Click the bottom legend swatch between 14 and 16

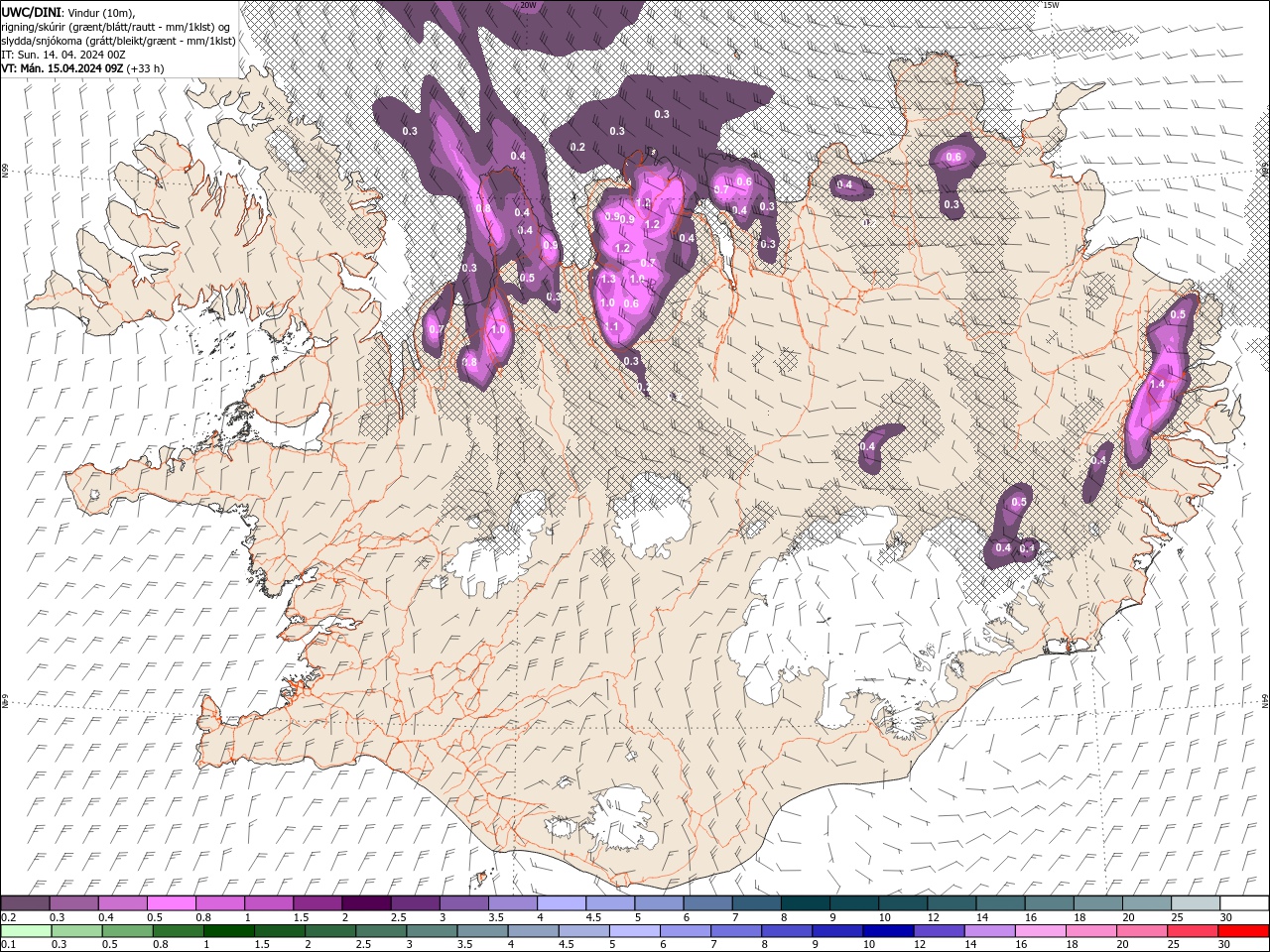coord(990,931)
